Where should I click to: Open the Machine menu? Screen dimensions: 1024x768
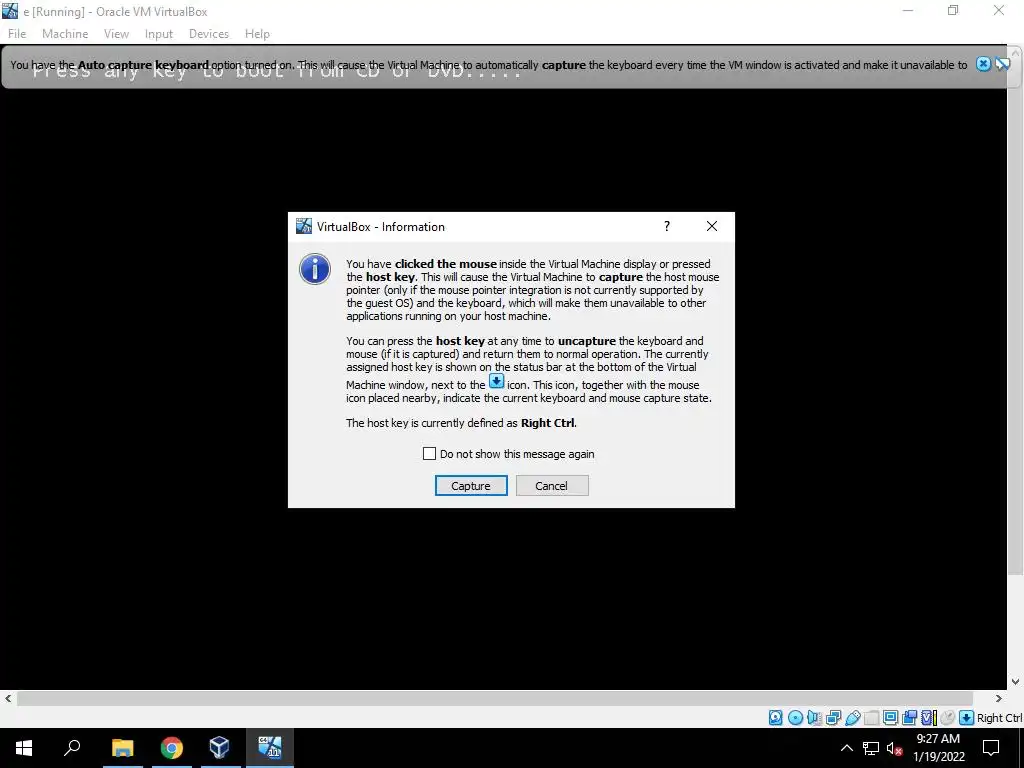click(x=65, y=34)
